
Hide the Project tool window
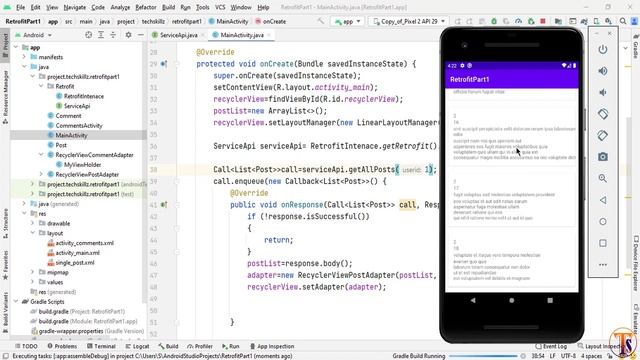(x=140, y=35)
